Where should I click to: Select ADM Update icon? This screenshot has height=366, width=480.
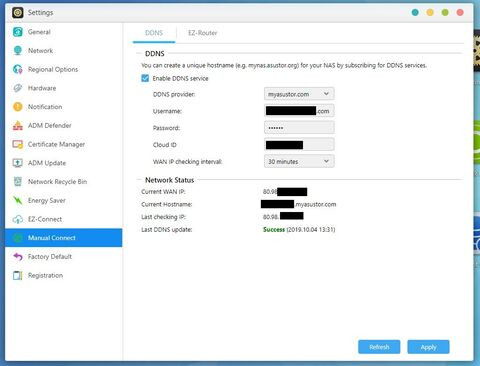(x=18, y=163)
